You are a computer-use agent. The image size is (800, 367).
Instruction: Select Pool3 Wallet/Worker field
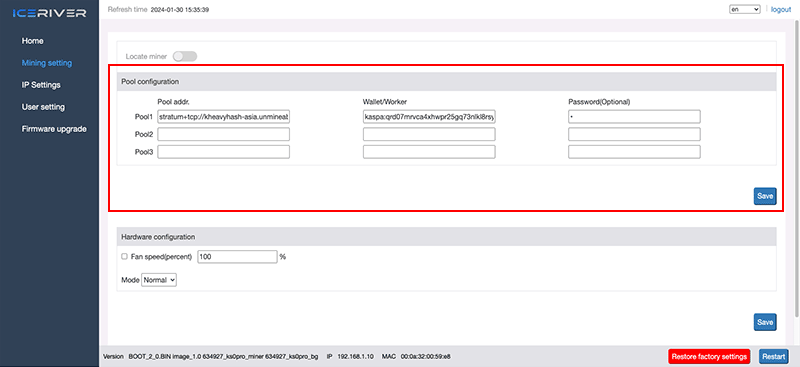429,152
